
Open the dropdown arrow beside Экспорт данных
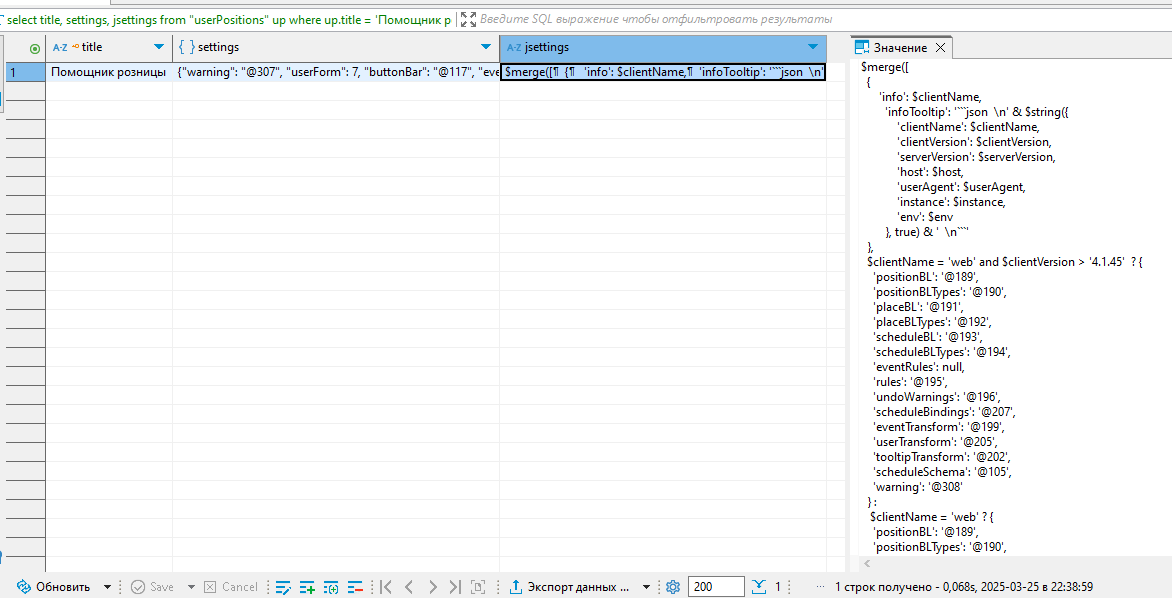tap(647, 587)
